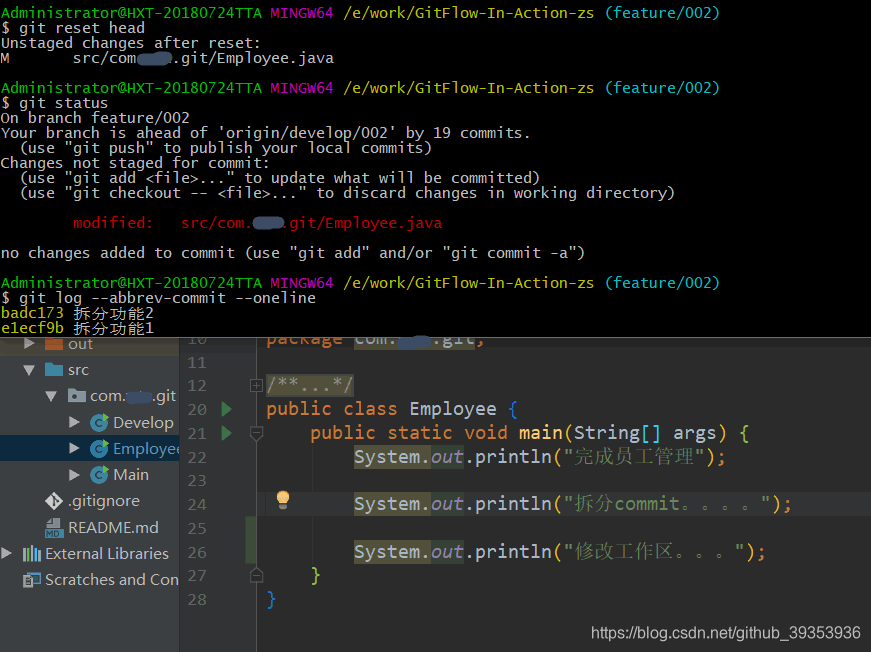871x652 pixels.
Task: Click the Scratches and Consoles icon
Action: 32,580
